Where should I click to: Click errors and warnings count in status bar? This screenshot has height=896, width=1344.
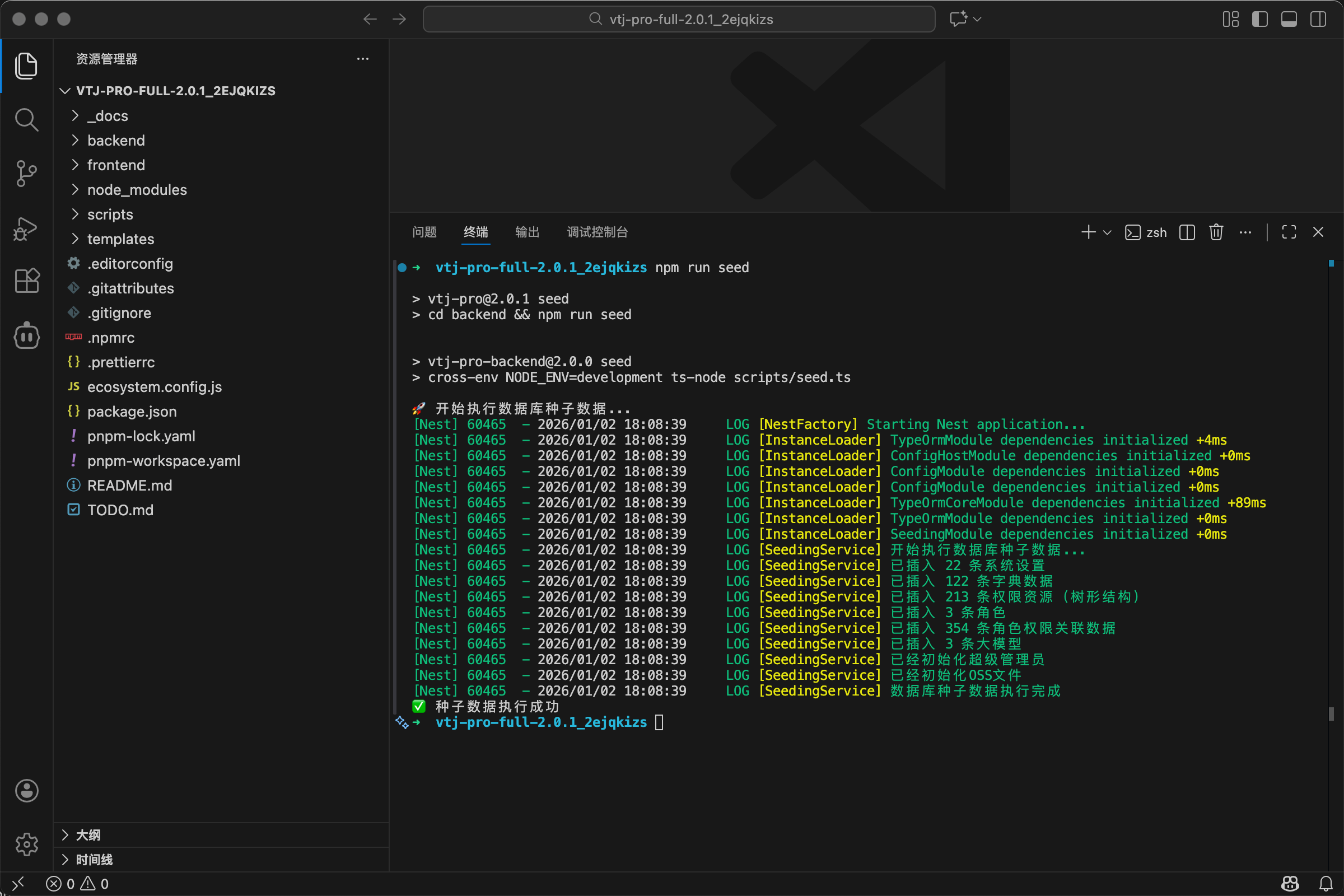[x=78, y=884]
